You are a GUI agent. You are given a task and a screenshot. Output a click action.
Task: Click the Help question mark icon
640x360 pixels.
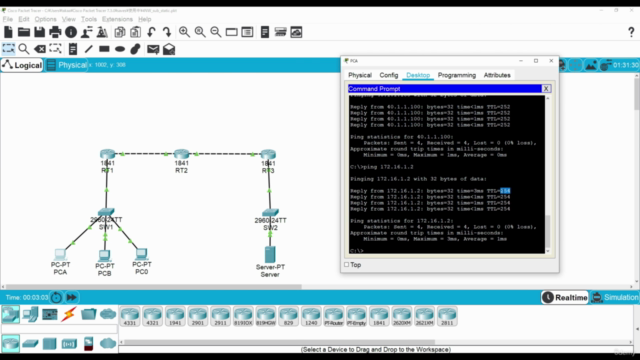pos(631,32)
